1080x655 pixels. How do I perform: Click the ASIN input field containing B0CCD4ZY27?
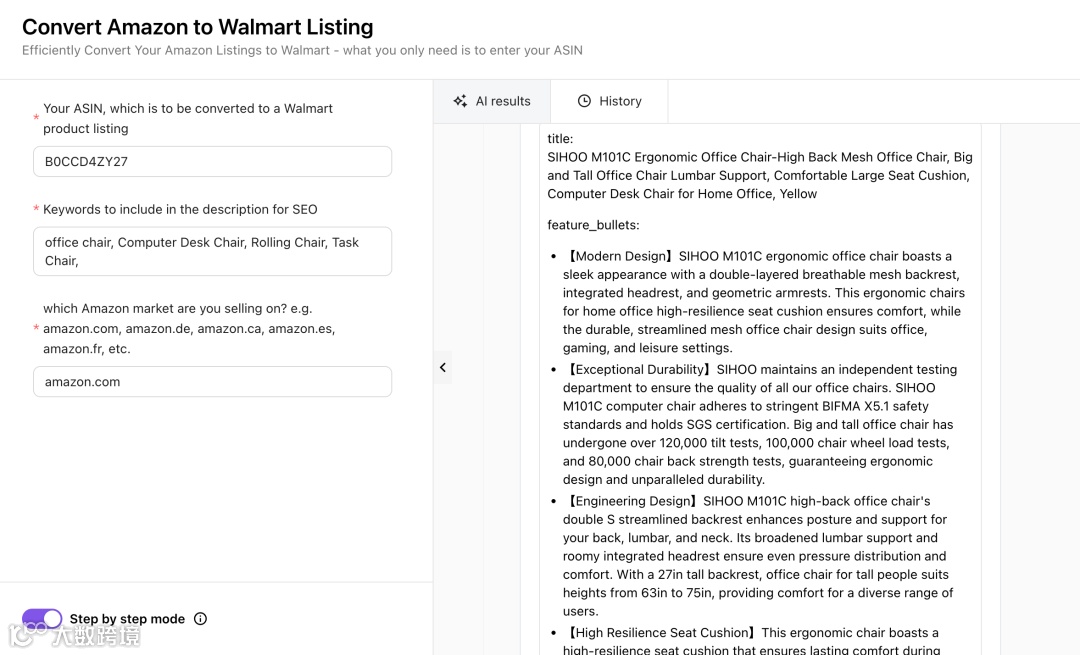[212, 161]
